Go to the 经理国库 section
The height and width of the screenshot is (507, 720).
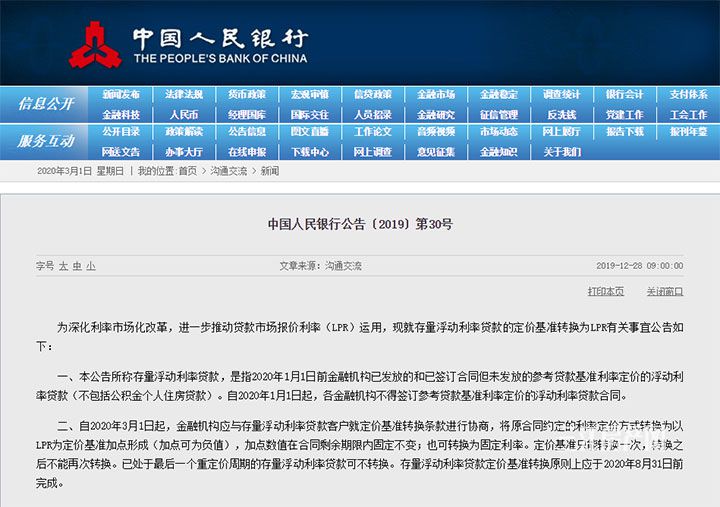247,114
